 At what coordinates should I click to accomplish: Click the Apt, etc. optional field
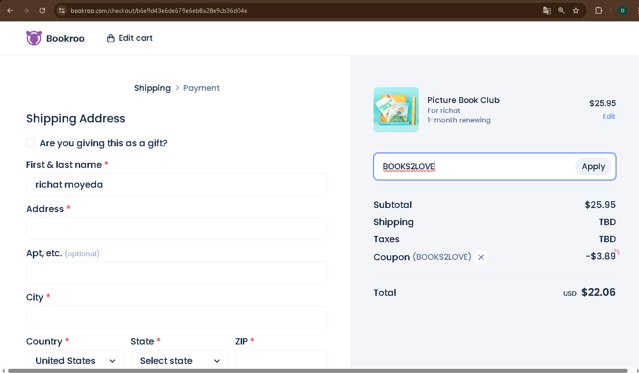(x=177, y=273)
